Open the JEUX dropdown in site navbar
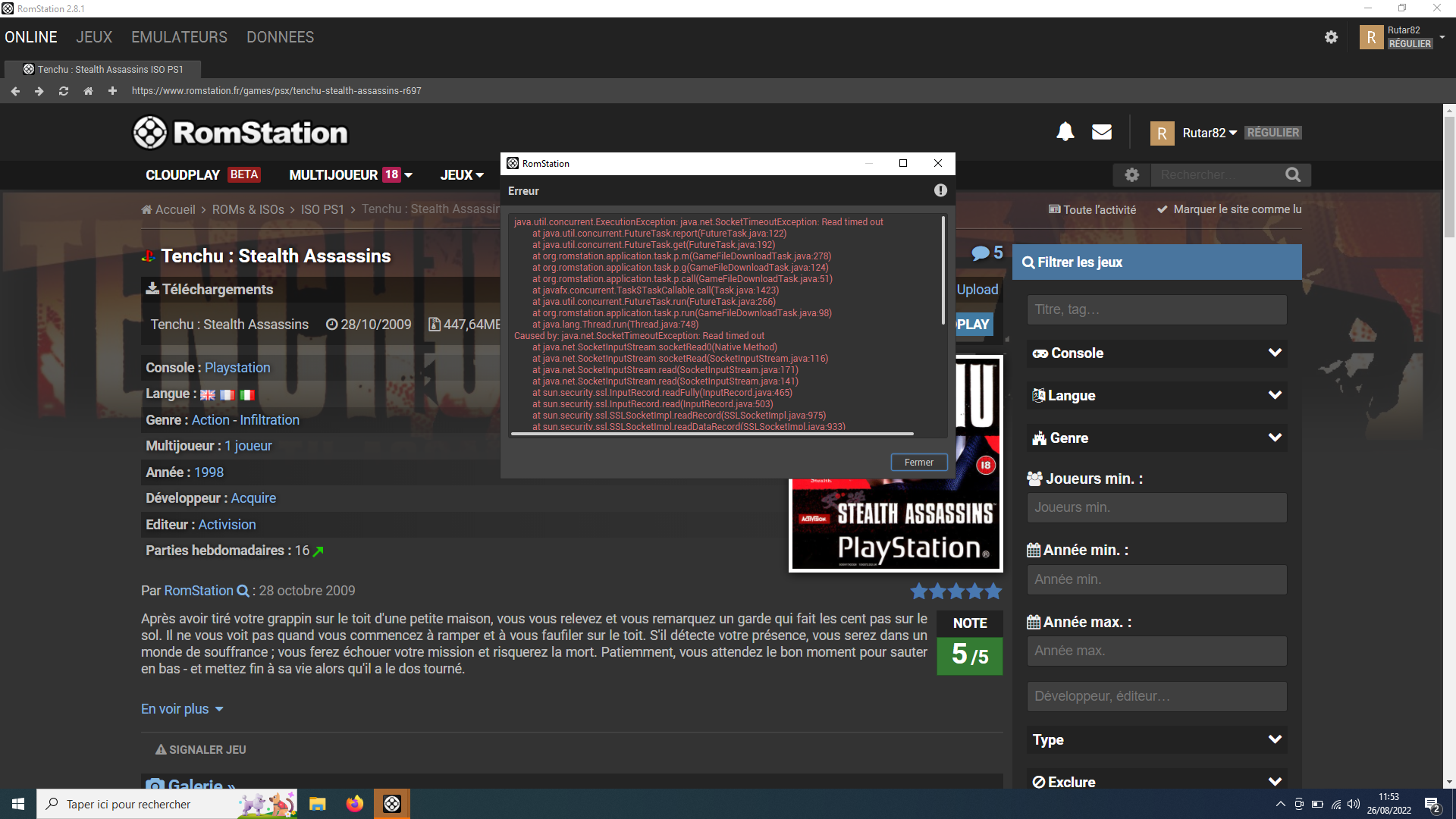 462,175
